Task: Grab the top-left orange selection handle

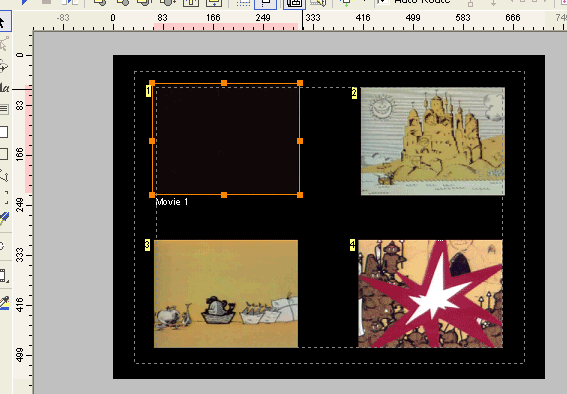Action: tap(152, 83)
